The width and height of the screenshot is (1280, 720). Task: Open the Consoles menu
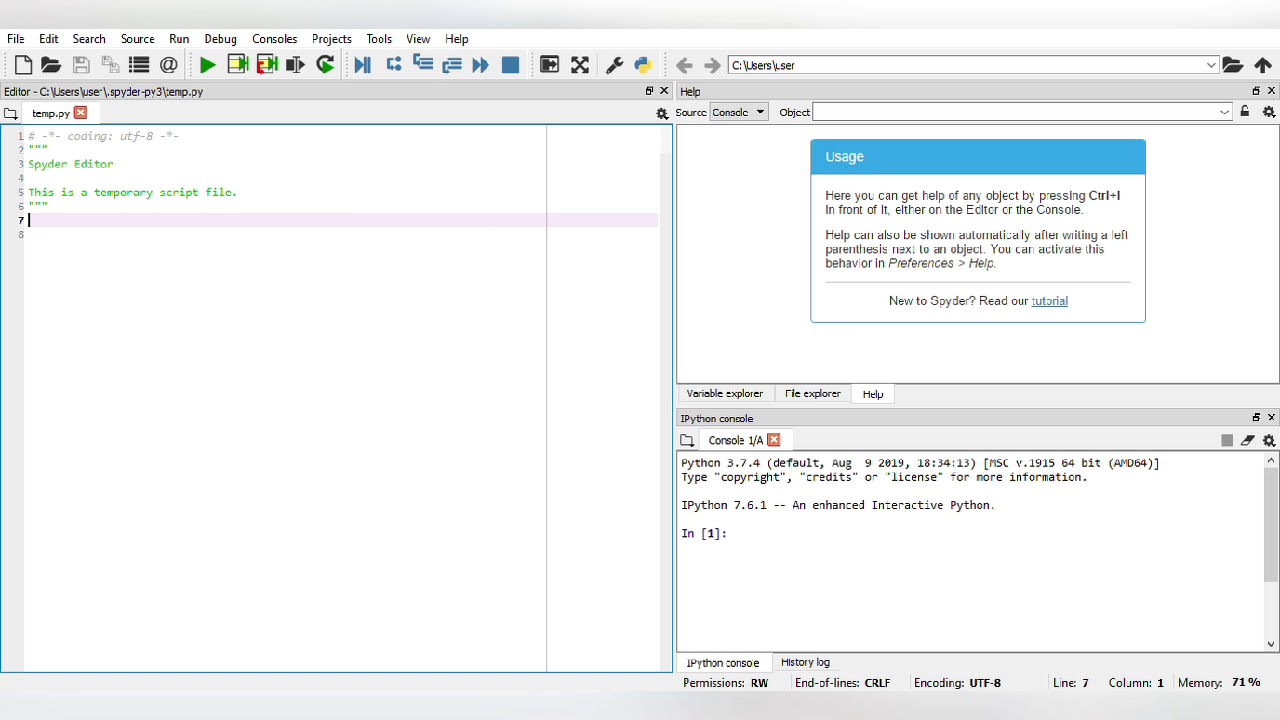(275, 39)
